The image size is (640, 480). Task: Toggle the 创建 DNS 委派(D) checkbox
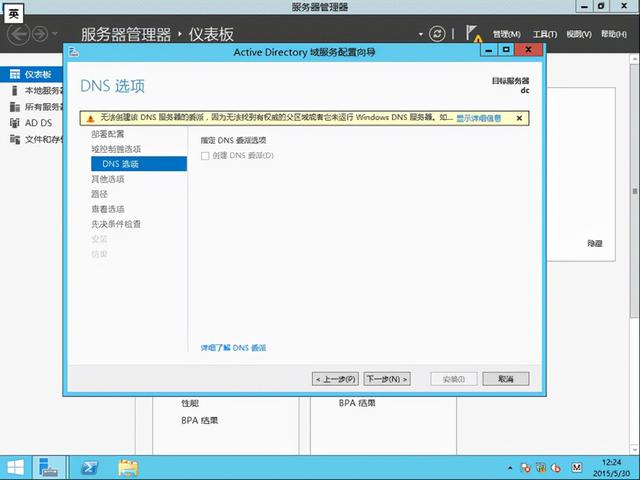(205, 156)
